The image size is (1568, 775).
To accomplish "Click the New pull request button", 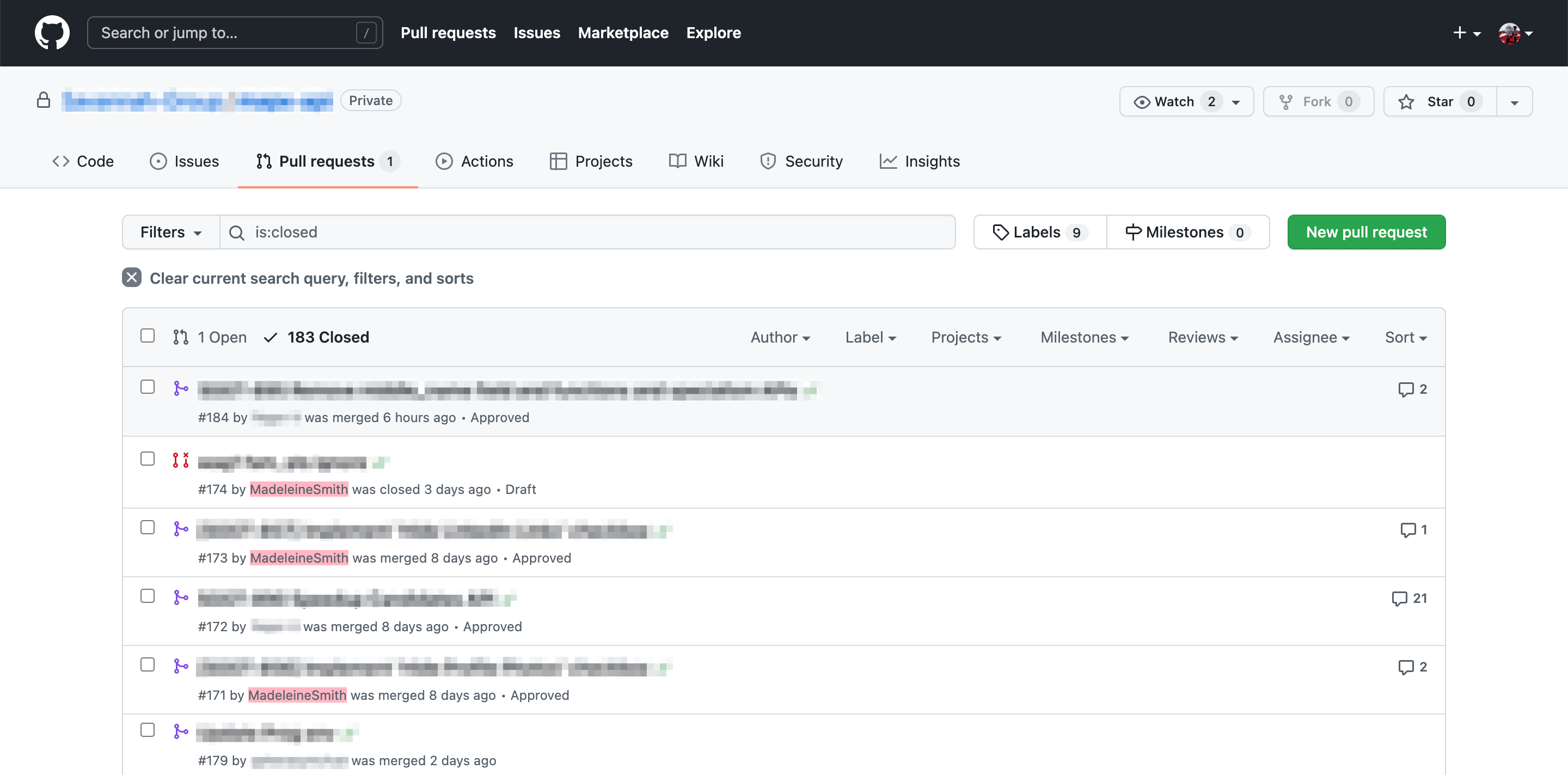I will click(1367, 231).
